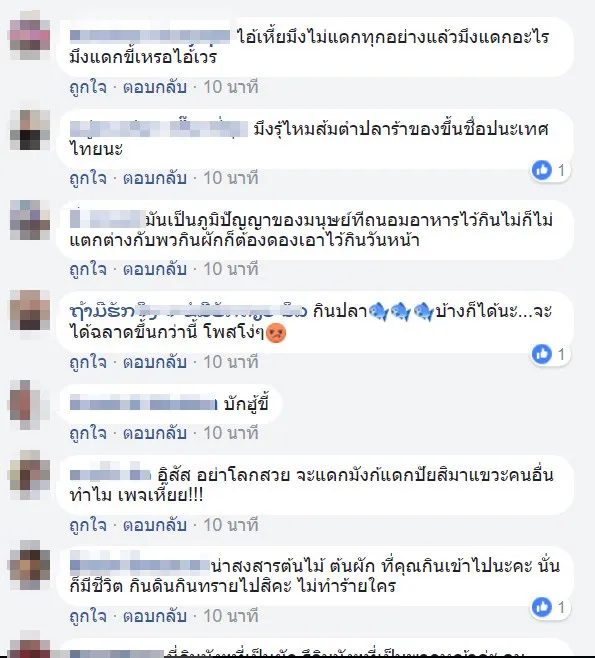Viewport: 595px width, 658px height.
Task: Reply to the ส้มตำปลาร้า comment
Action: (155, 178)
